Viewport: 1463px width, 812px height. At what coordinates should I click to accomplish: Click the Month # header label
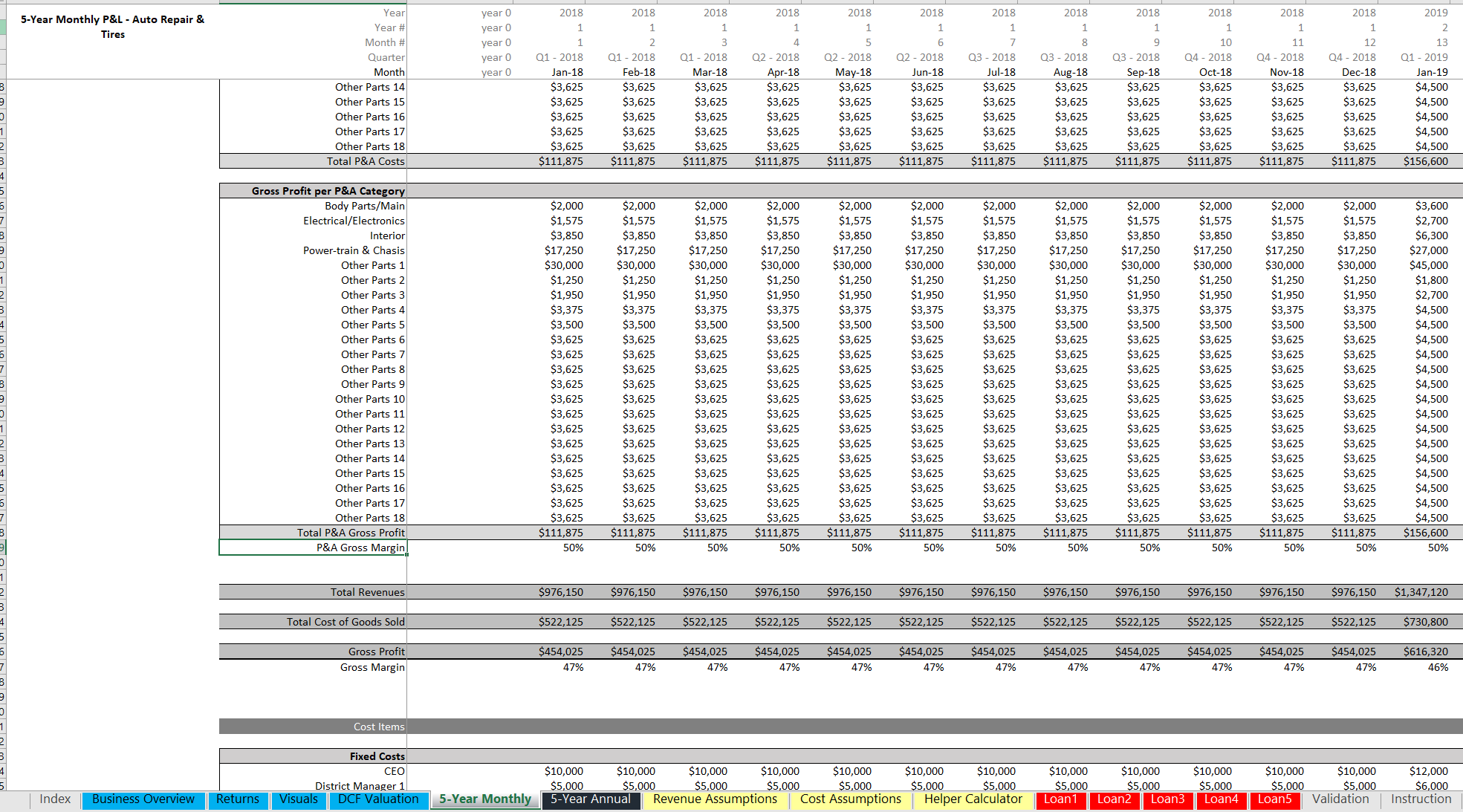(385, 42)
